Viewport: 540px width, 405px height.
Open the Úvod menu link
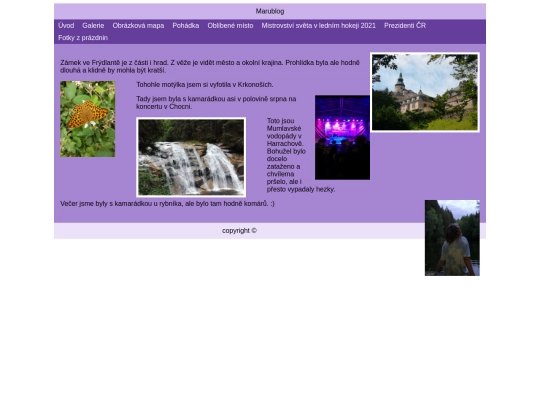click(66, 25)
